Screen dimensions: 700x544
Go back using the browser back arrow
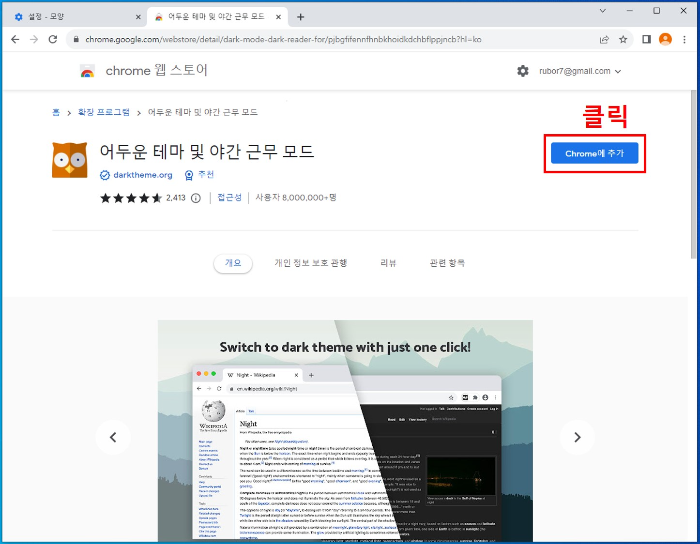click(15, 39)
